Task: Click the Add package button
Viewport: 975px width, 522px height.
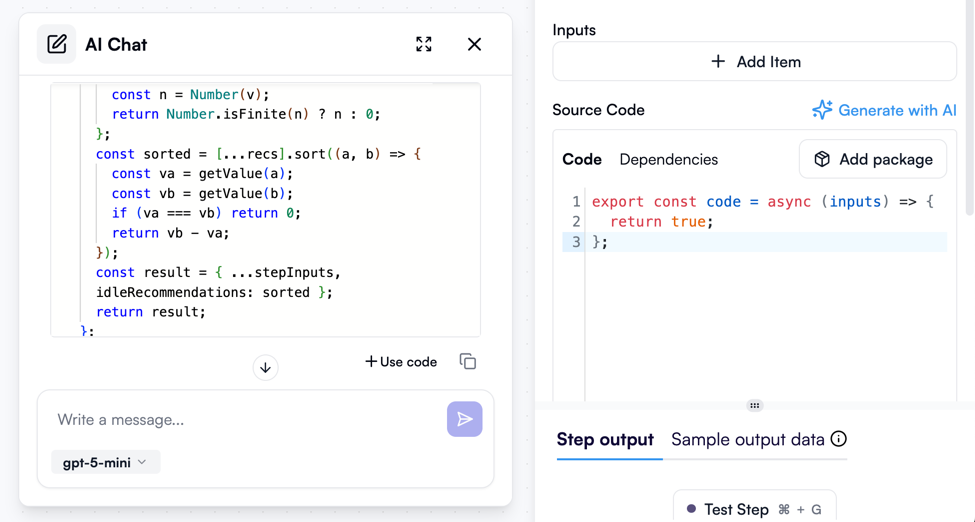Action: (873, 159)
